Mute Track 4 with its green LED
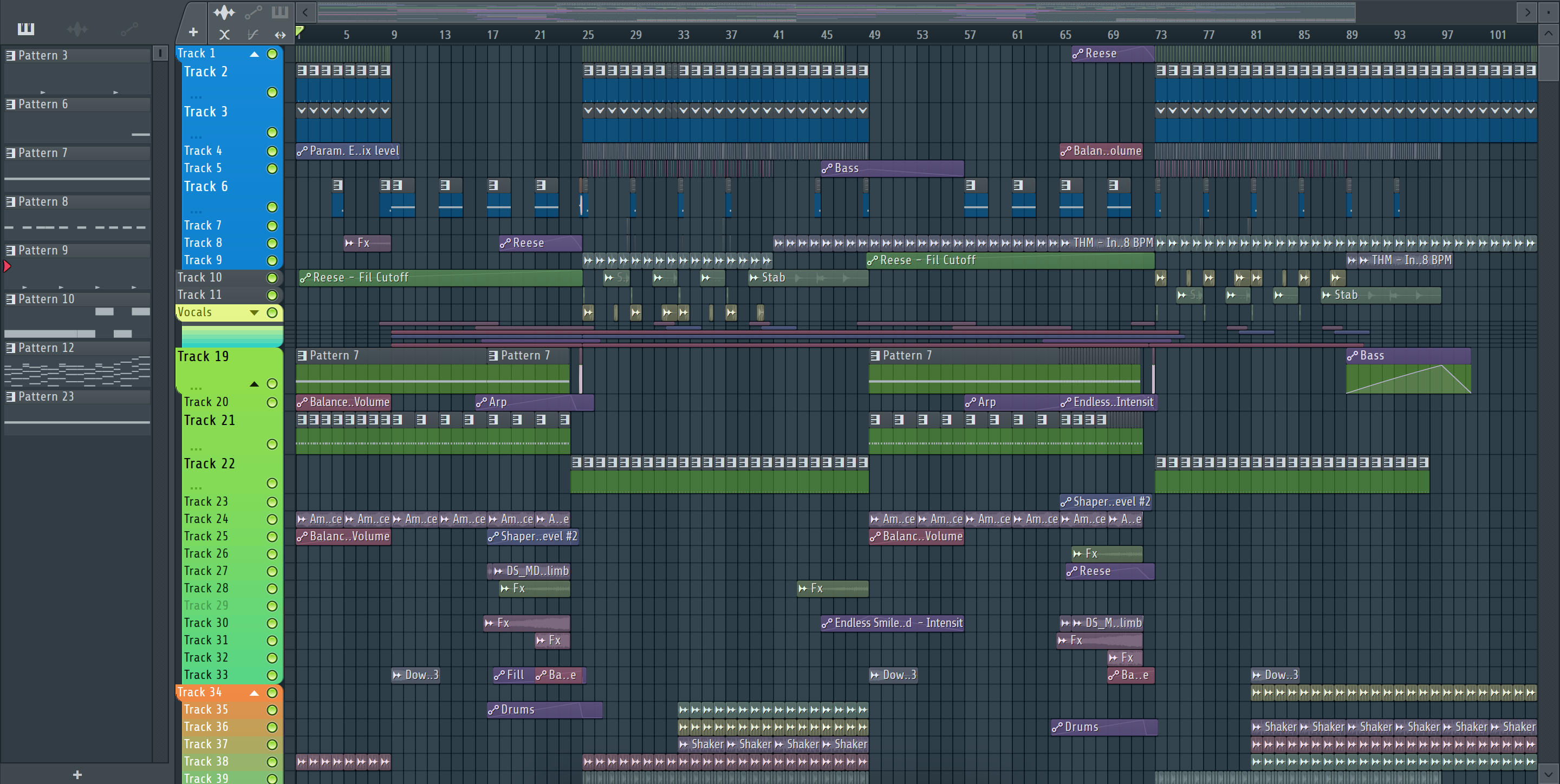This screenshot has height=784, width=1560. click(x=272, y=152)
